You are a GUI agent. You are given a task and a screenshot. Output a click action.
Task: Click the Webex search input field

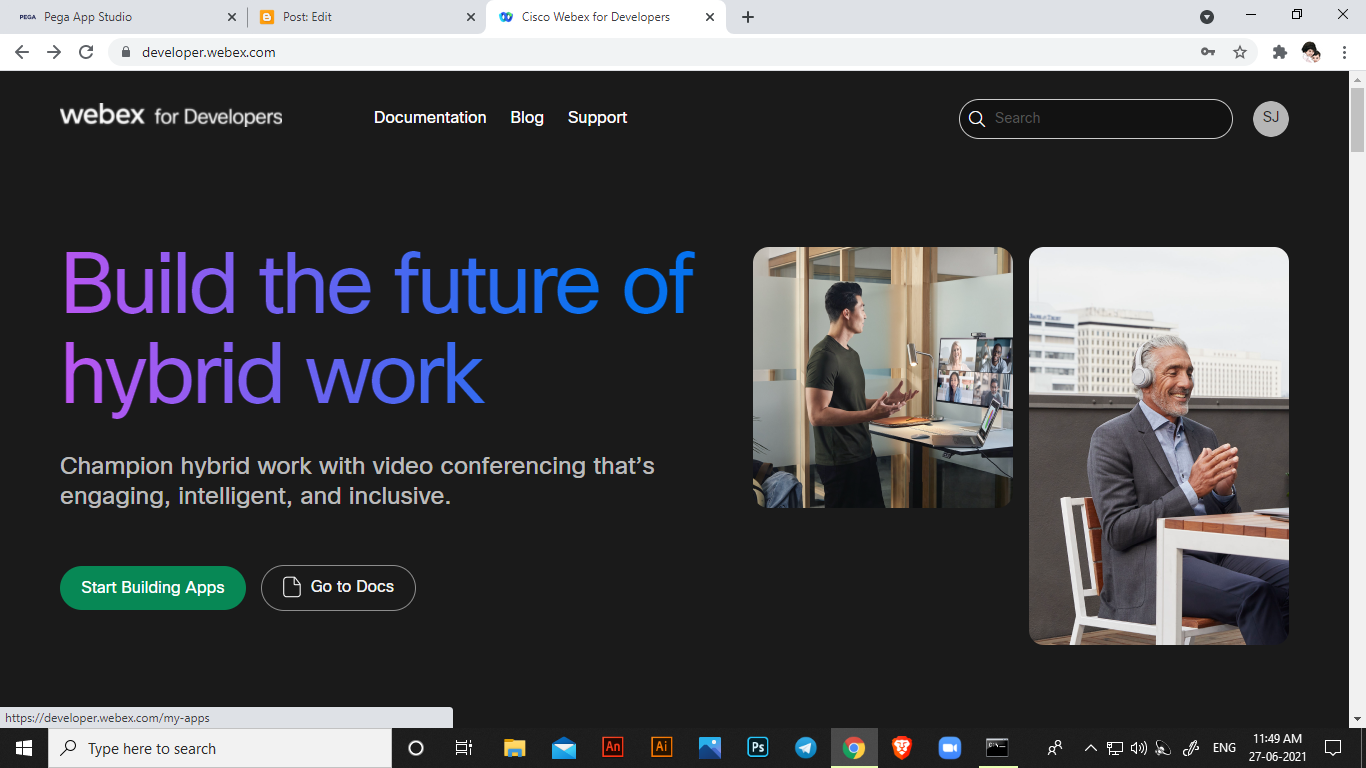(x=1095, y=118)
